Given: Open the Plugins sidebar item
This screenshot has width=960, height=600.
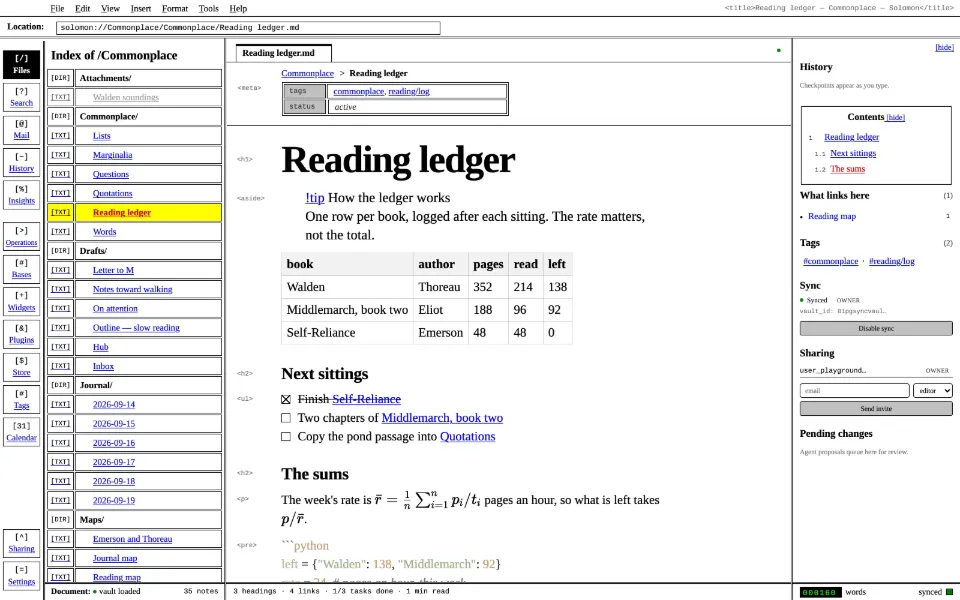Looking at the screenshot, I should 21,334.
